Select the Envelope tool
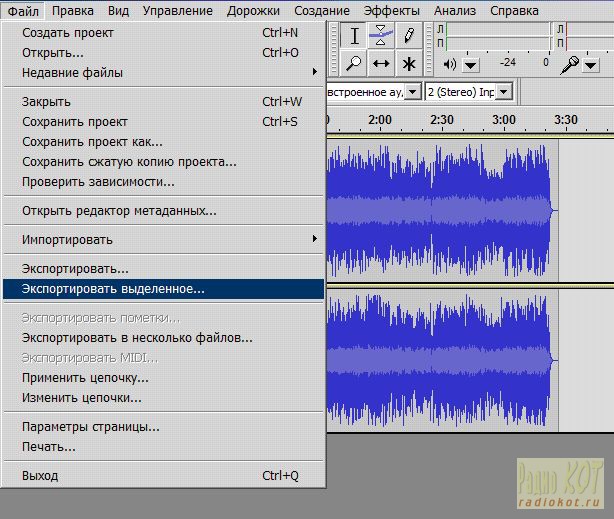 pos(381,36)
